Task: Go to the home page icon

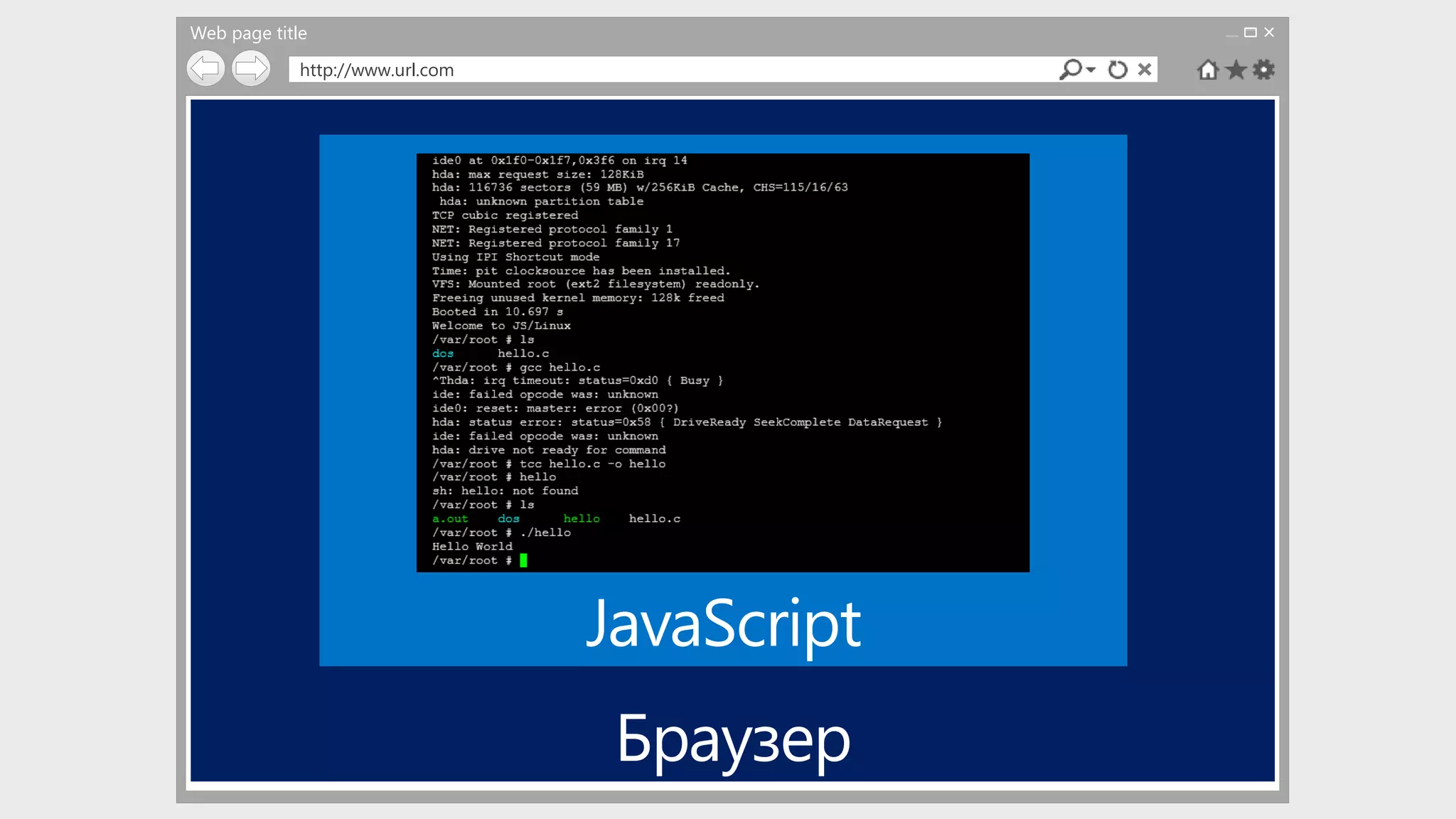Action: [1208, 70]
